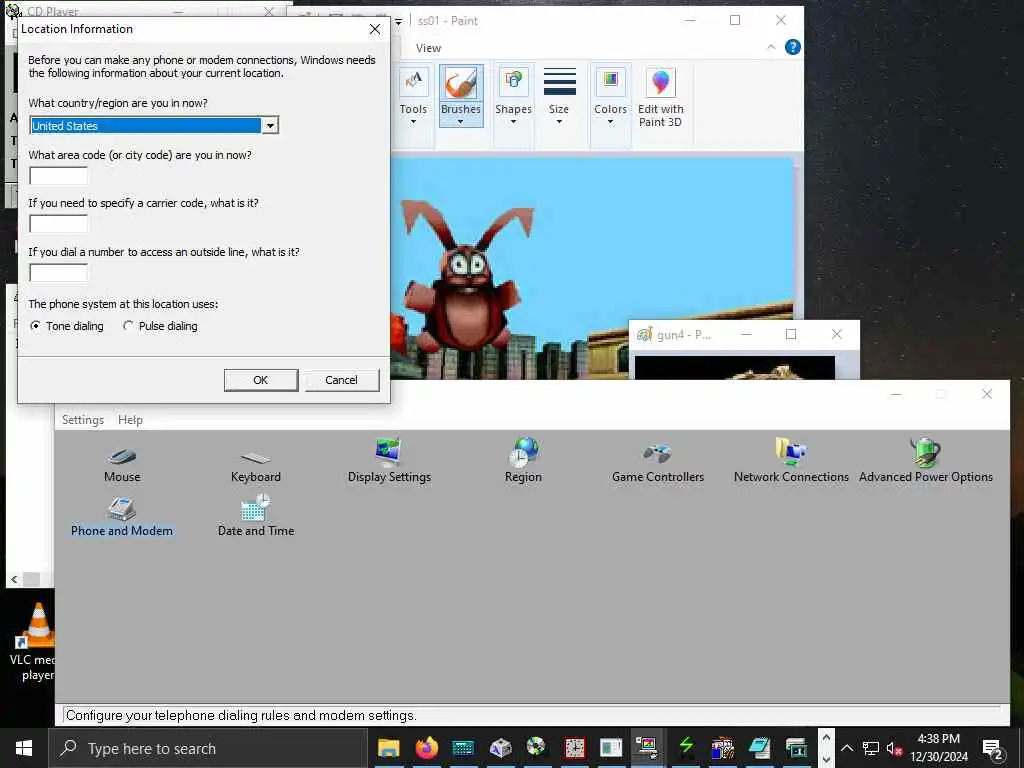The height and width of the screenshot is (768, 1024).
Task: Click the left scroll arrow near desktop edge
Action: 14,579
